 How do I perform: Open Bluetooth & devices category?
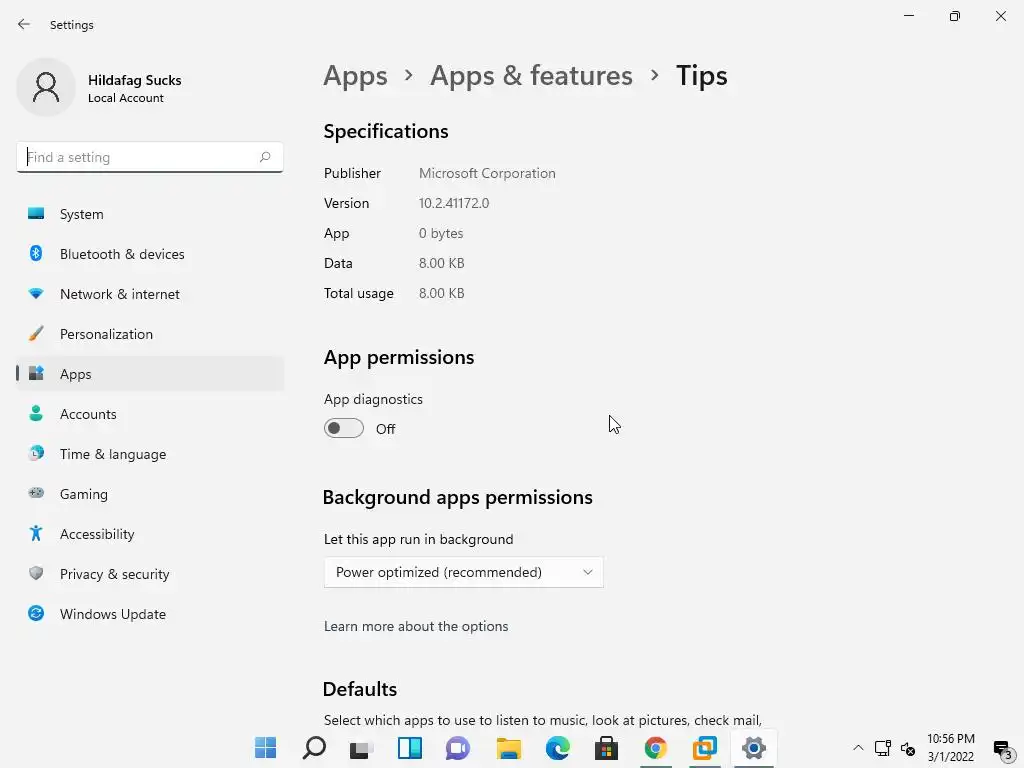point(150,253)
